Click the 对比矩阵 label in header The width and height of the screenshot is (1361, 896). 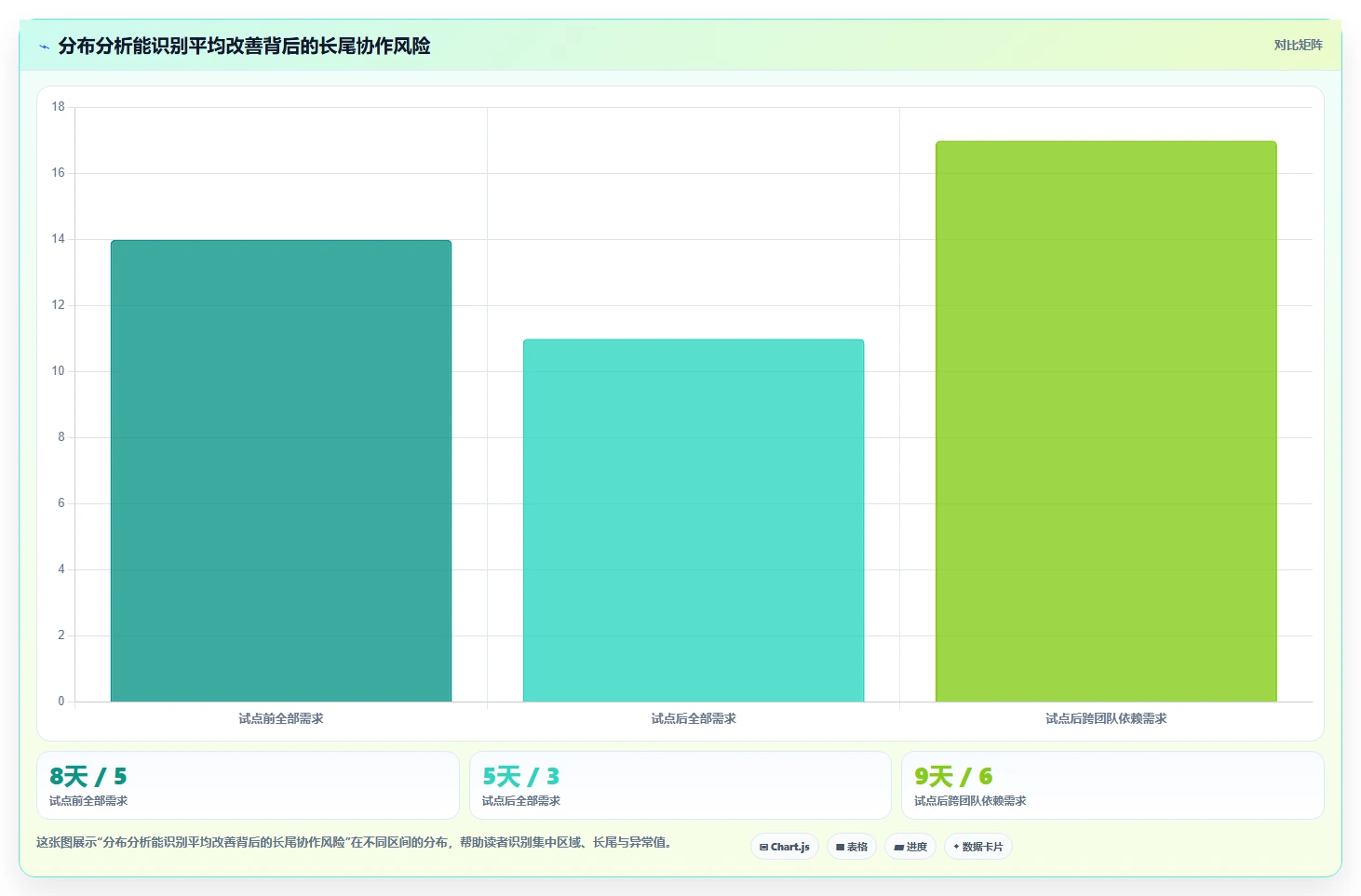pos(1298,45)
